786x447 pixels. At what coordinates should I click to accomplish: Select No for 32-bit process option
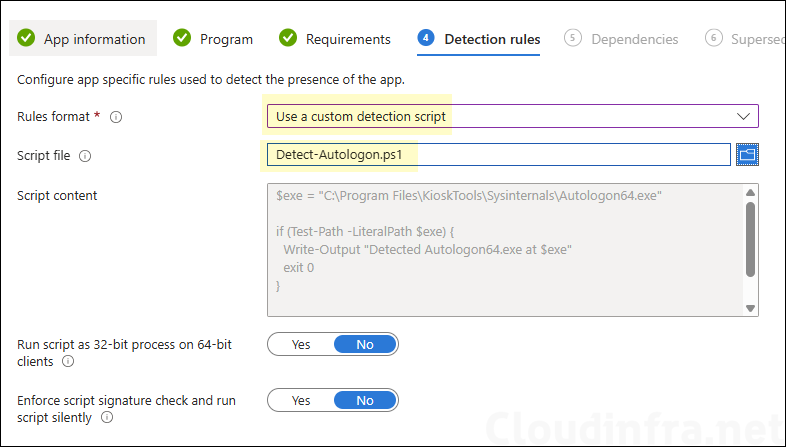[364, 344]
